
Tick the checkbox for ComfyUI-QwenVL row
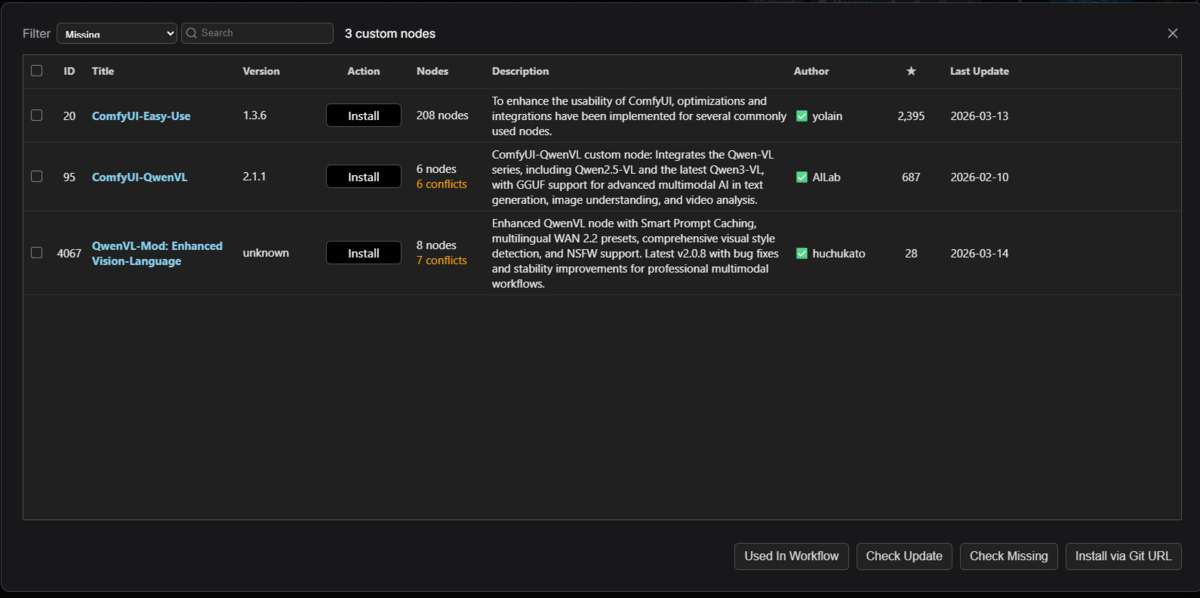pyautogui.click(x=37, y=176)
